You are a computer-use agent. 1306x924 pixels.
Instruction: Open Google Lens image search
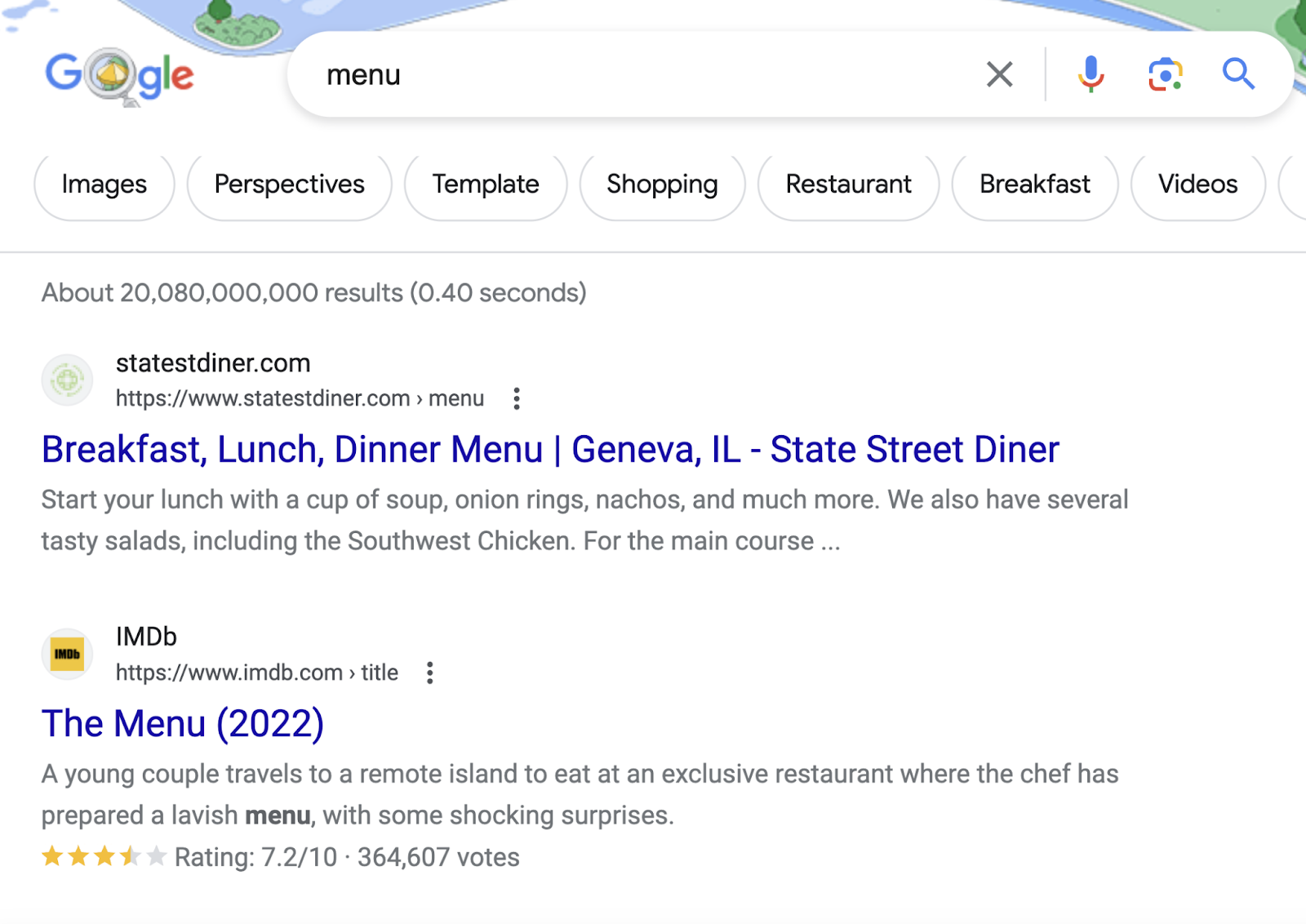(1165, 74)
